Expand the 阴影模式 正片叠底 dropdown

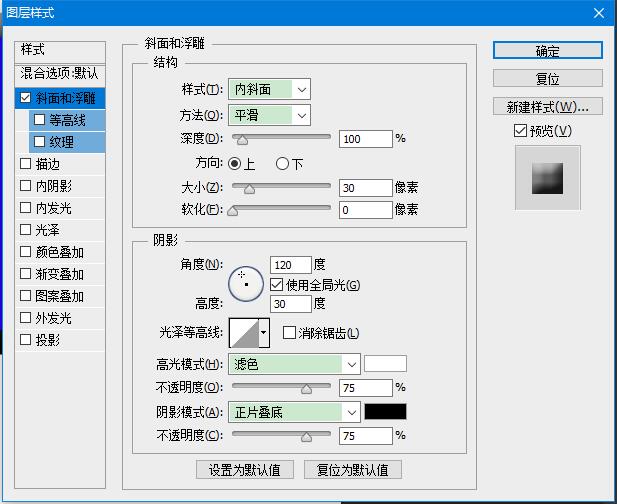click(x=294, y=411)
